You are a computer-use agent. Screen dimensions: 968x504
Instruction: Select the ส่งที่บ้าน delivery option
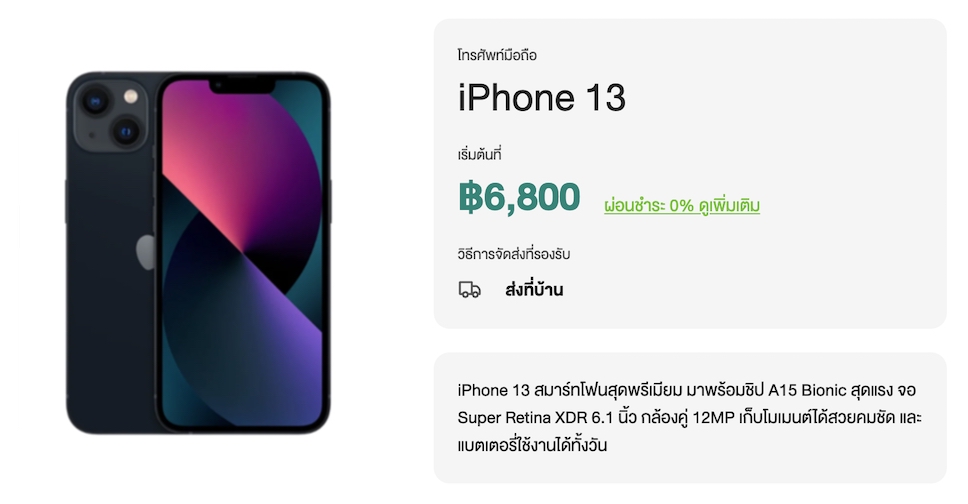coord(534,290)
